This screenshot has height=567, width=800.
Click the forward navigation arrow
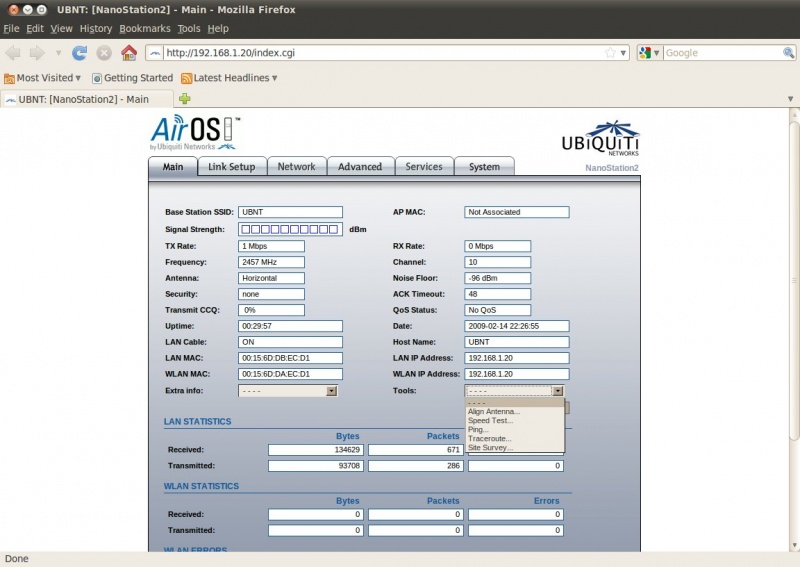(37, 53)
